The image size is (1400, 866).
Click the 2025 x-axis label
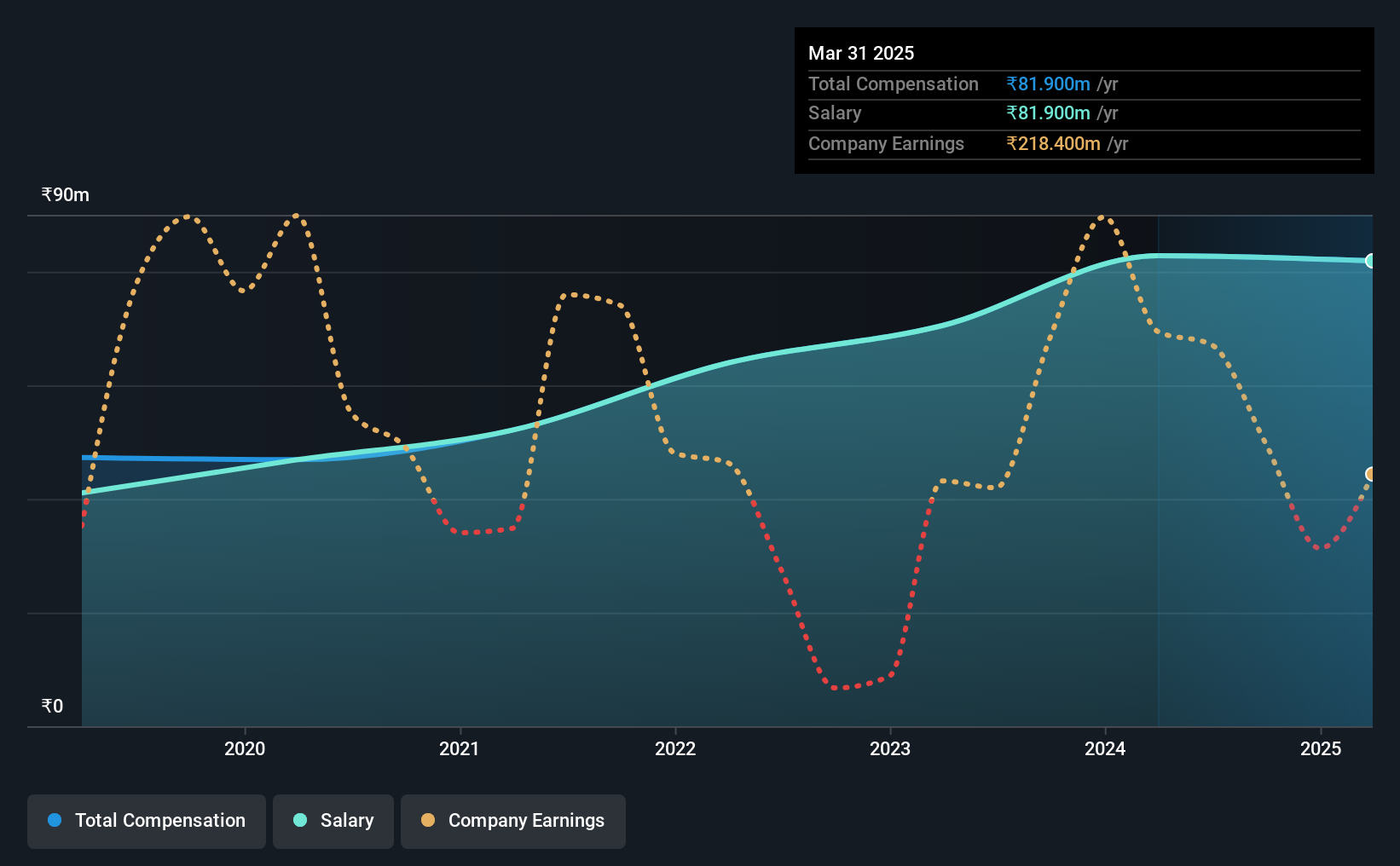click(1321, 748)
